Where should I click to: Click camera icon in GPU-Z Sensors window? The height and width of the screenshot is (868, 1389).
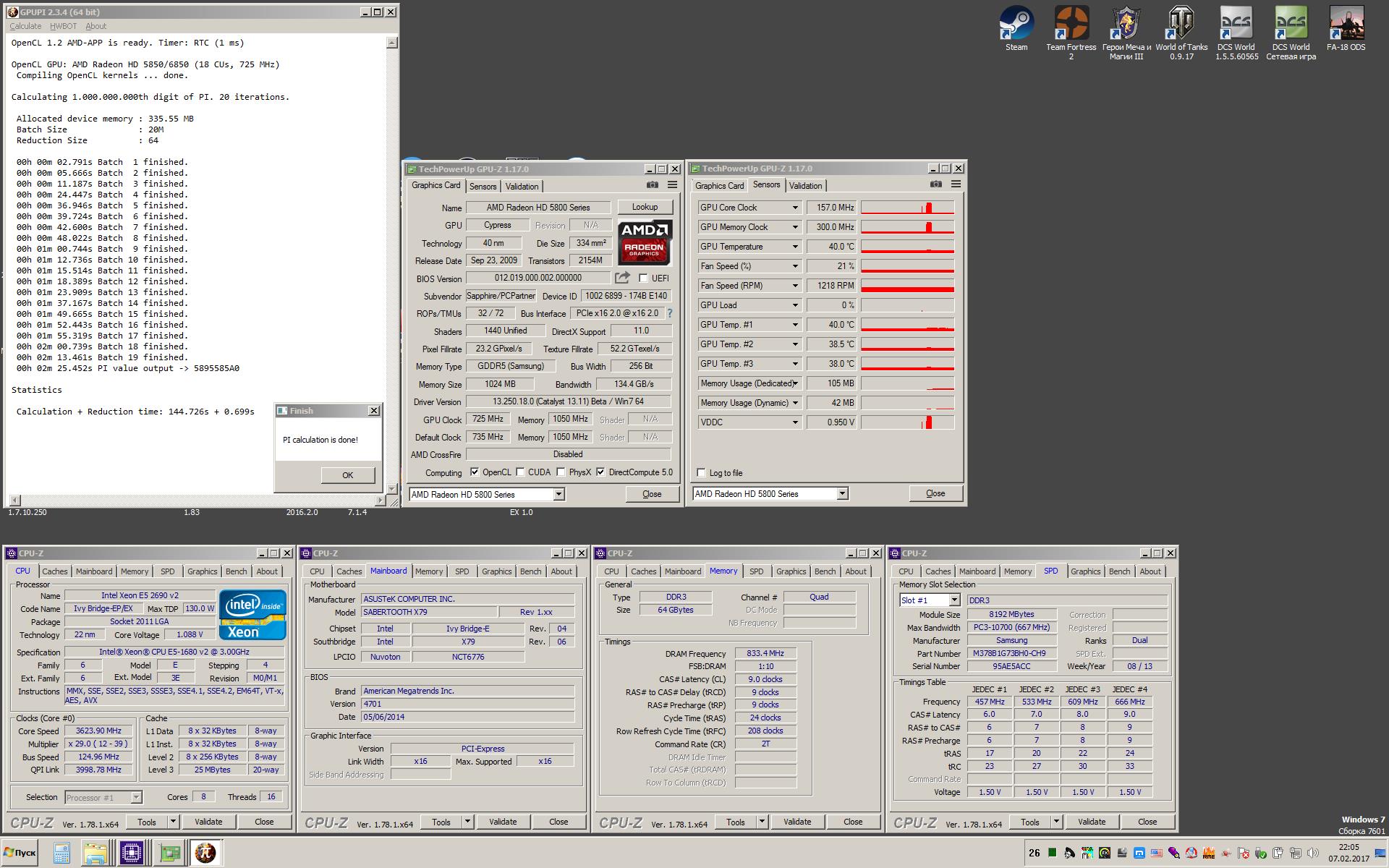(936, 184)
